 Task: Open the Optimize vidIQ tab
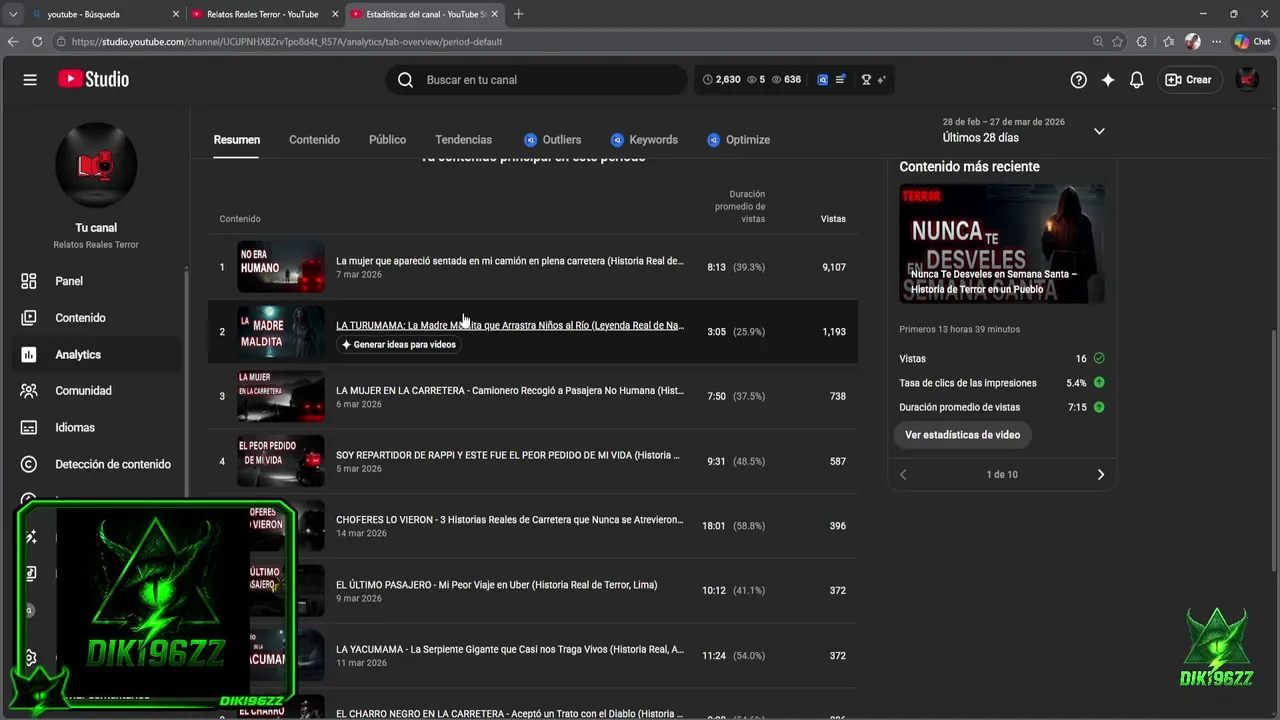738,140
